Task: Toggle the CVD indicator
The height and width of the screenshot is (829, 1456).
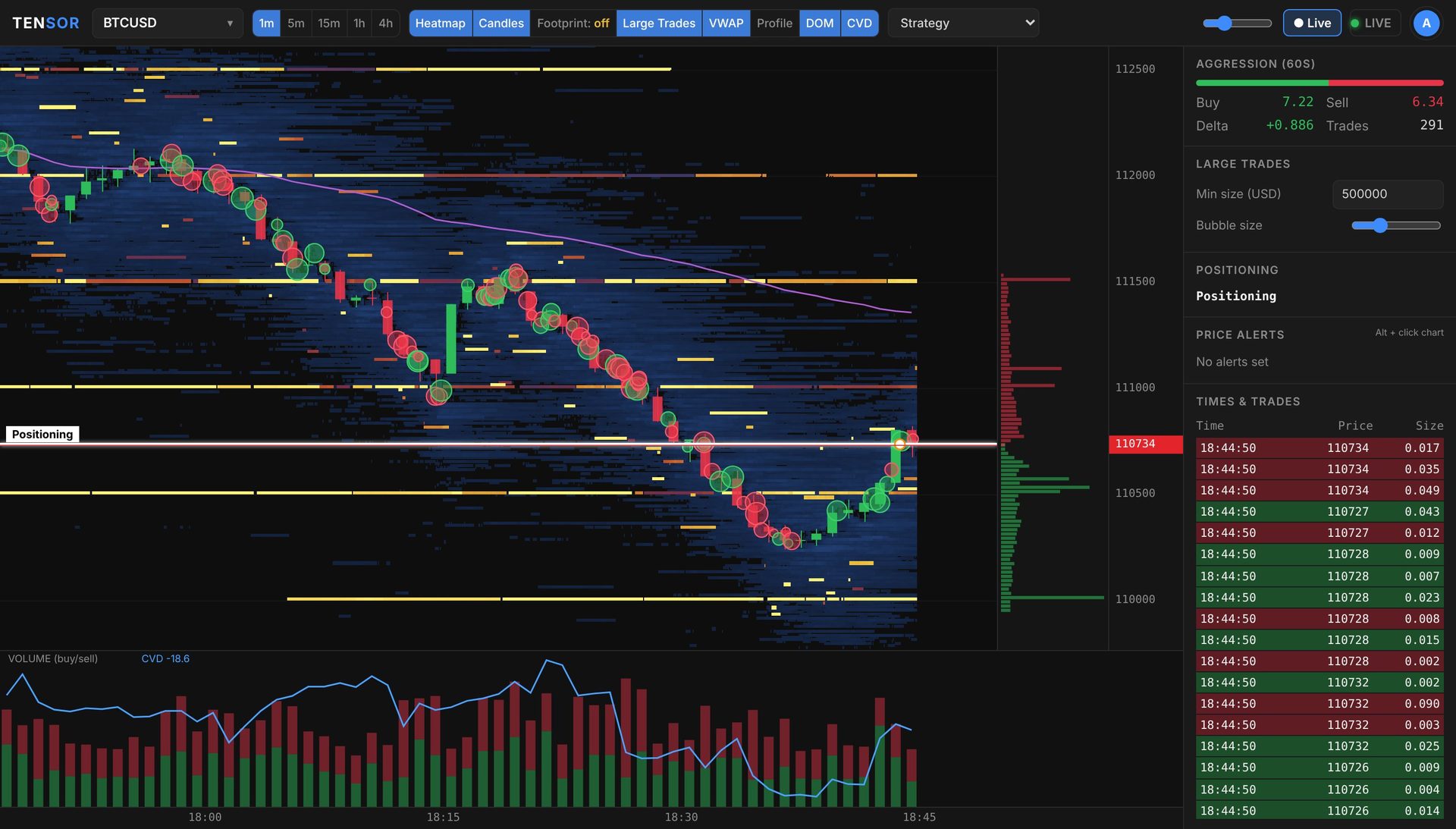Action: [x=859, y=23]
